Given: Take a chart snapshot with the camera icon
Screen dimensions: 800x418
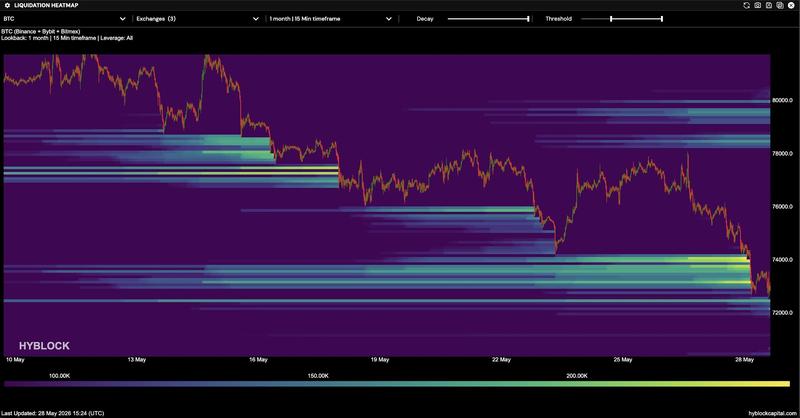Looking at the screenshot, I should coord(758,5).
